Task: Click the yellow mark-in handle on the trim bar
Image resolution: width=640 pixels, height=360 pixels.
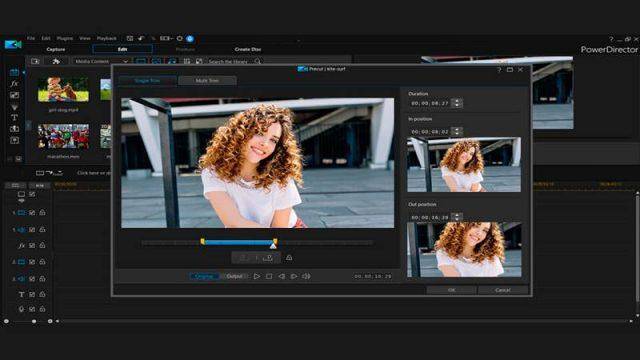Action: [202, 242]
